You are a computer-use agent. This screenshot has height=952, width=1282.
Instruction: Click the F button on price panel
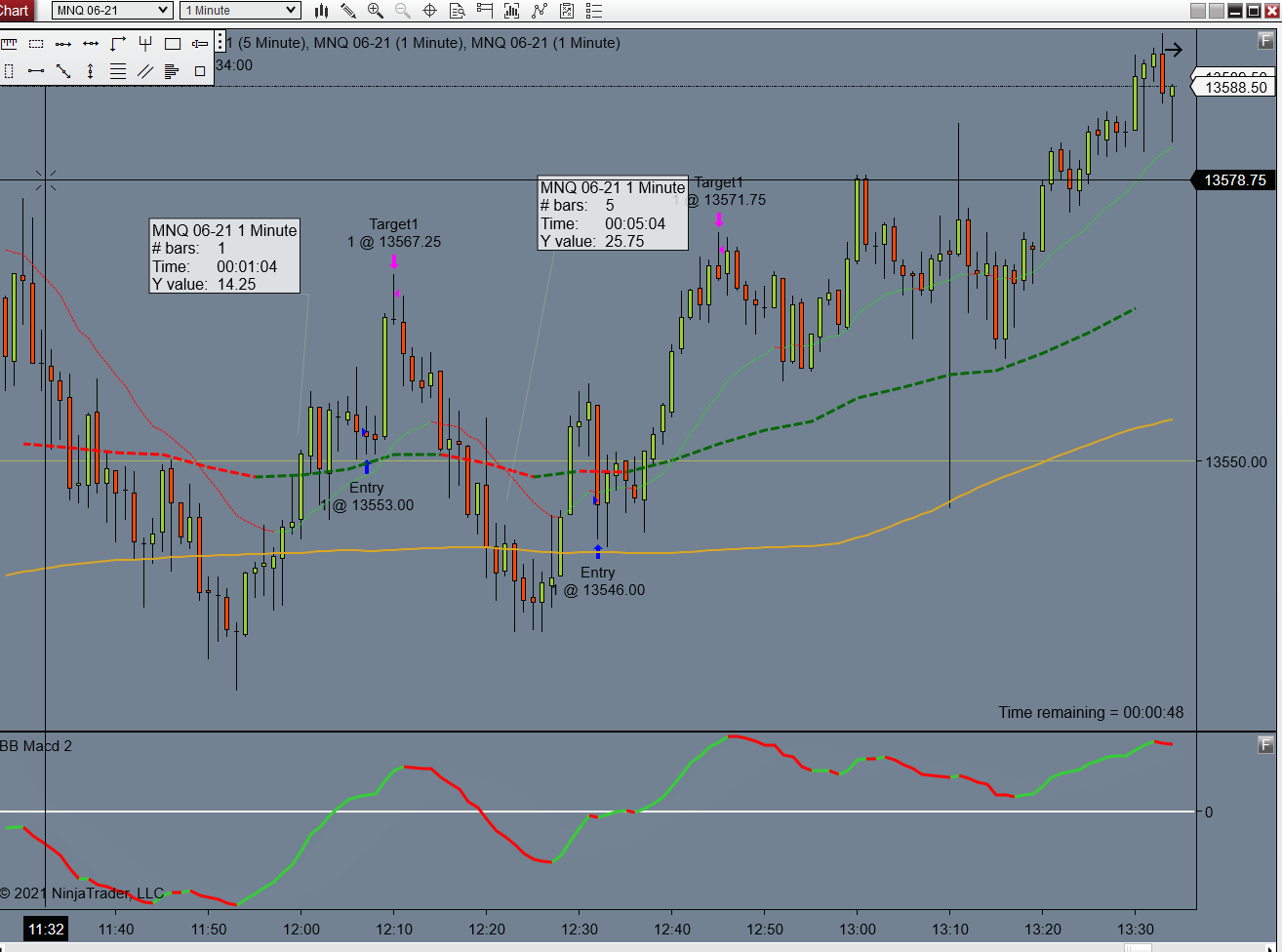[1265, 41]
